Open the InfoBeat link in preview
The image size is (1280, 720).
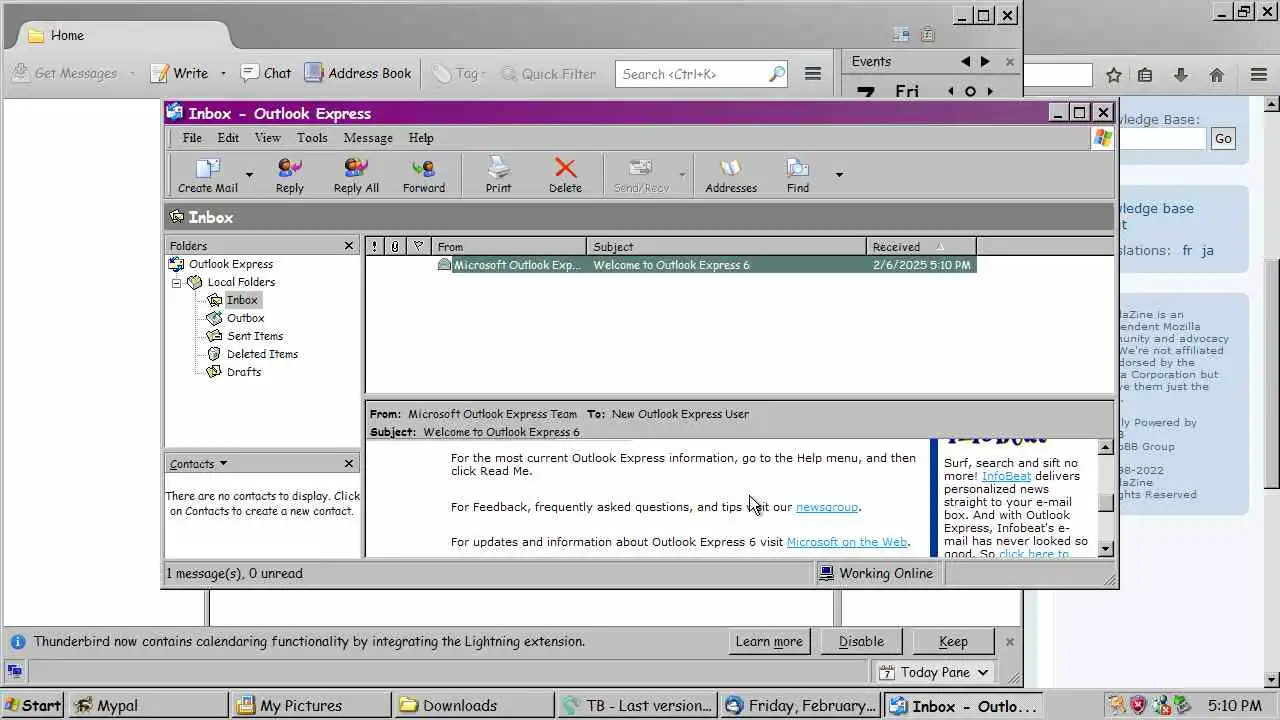[x=1006, y=476]
